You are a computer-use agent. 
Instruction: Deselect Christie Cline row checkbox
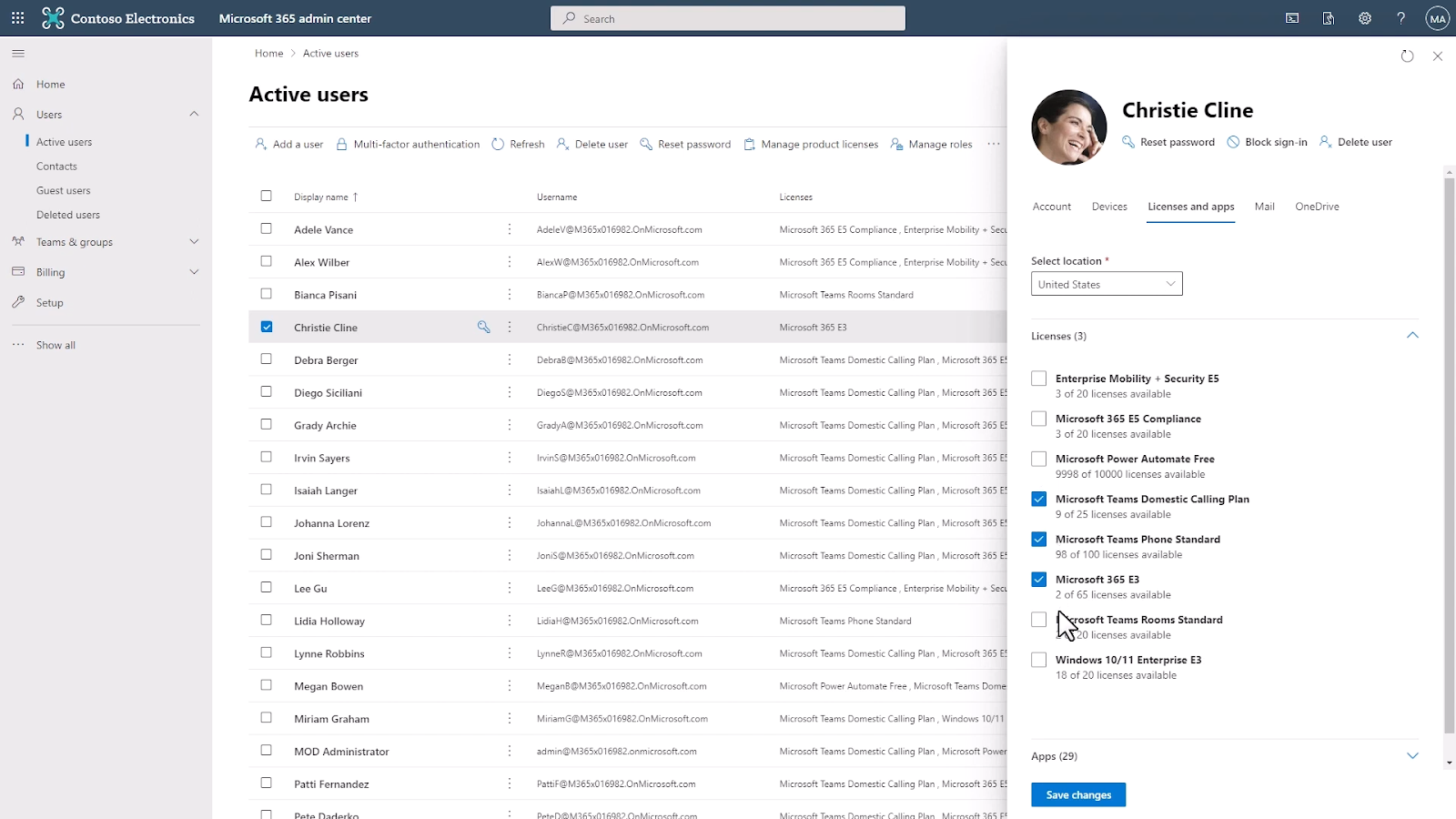pyautogui.click(x=266, y=327)
